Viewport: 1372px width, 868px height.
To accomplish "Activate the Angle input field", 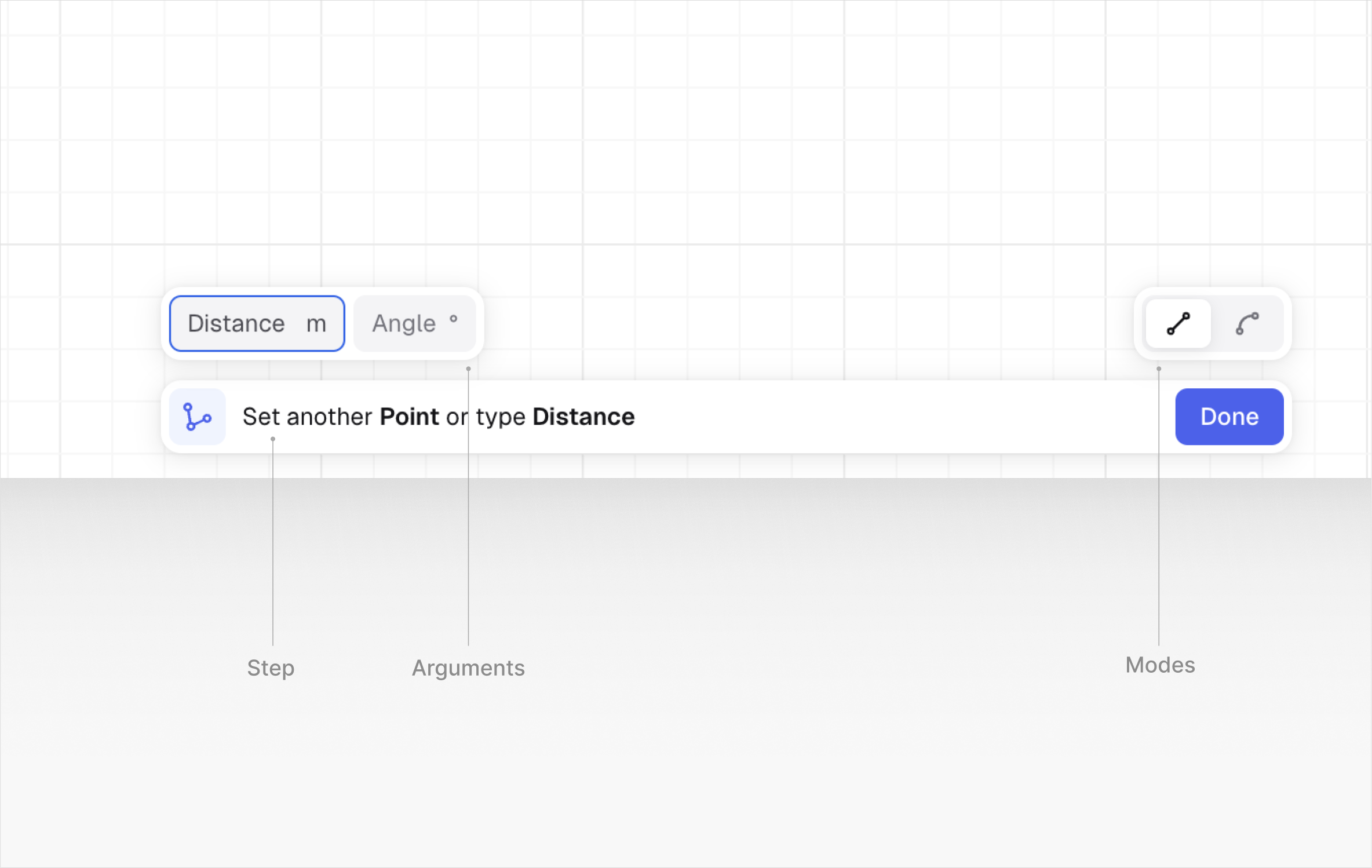I will point(414,323).
